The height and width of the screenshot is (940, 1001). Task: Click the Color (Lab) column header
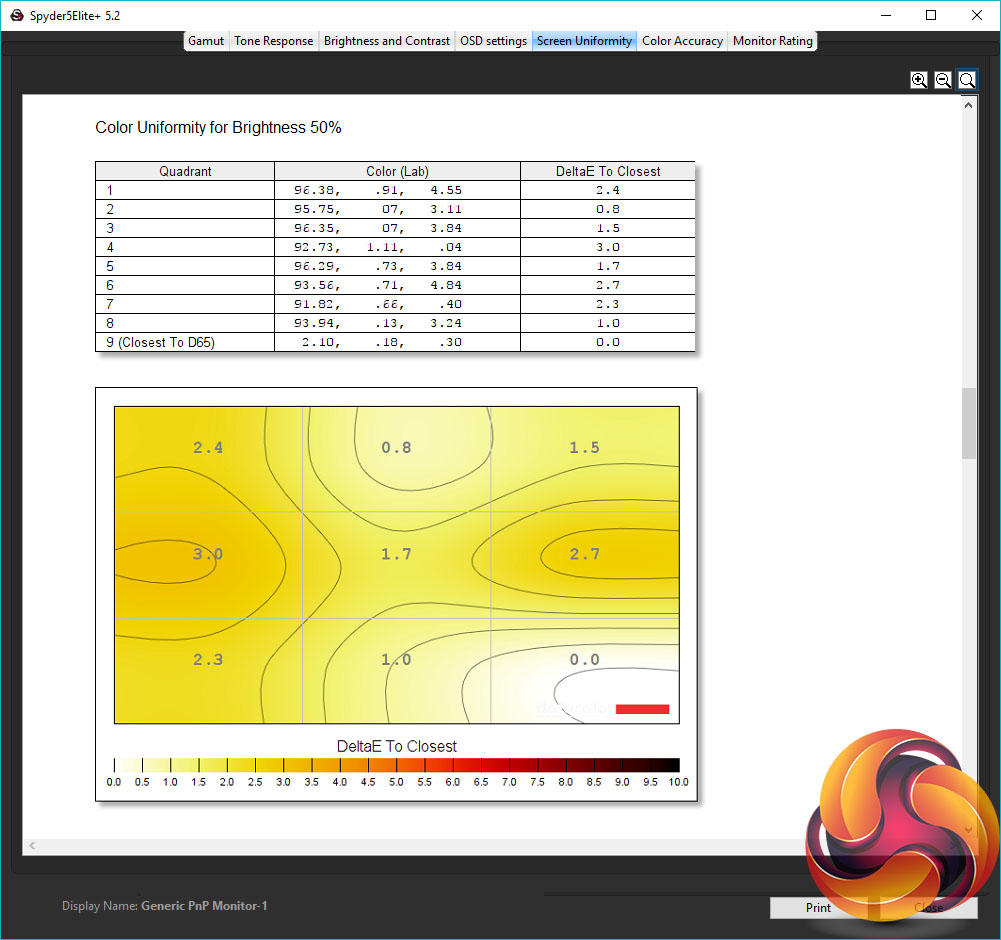pos(397,171)
